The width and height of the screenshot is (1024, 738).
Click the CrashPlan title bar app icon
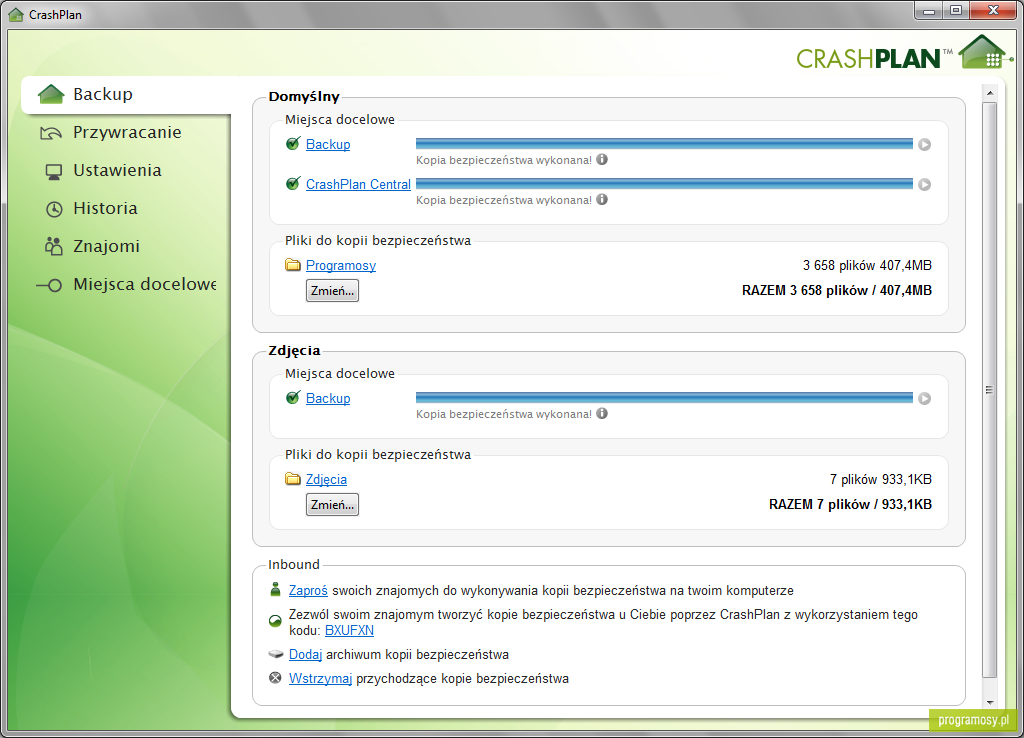tap(16, 14)
